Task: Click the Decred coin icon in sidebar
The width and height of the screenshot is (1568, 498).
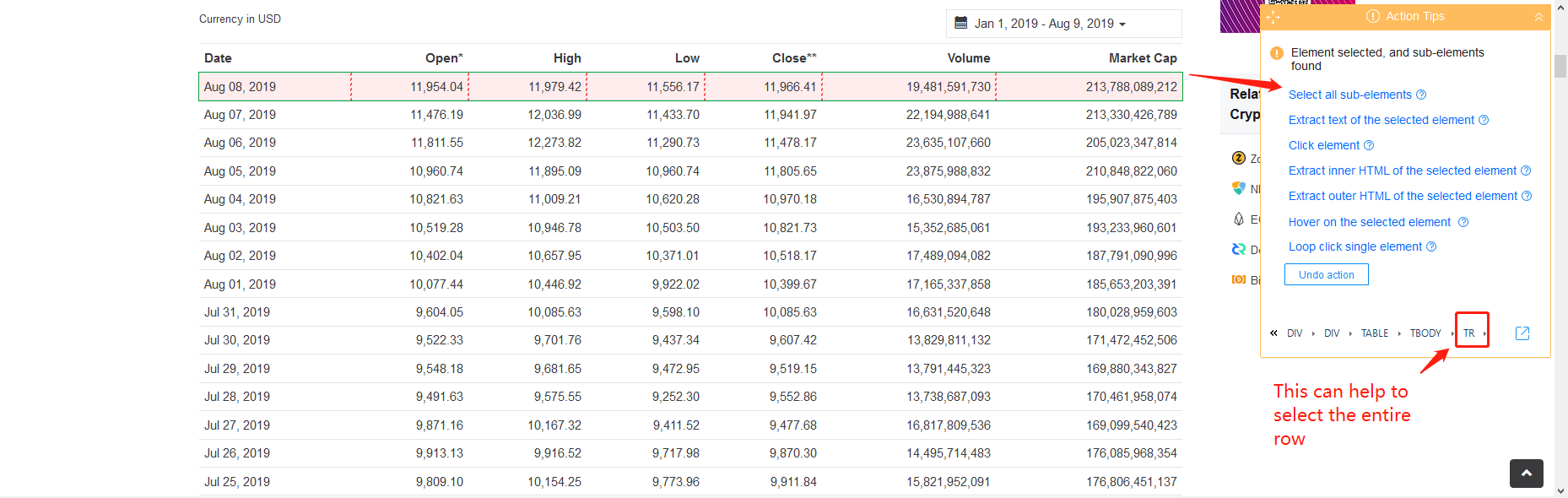Action: tap(1239, 249)
